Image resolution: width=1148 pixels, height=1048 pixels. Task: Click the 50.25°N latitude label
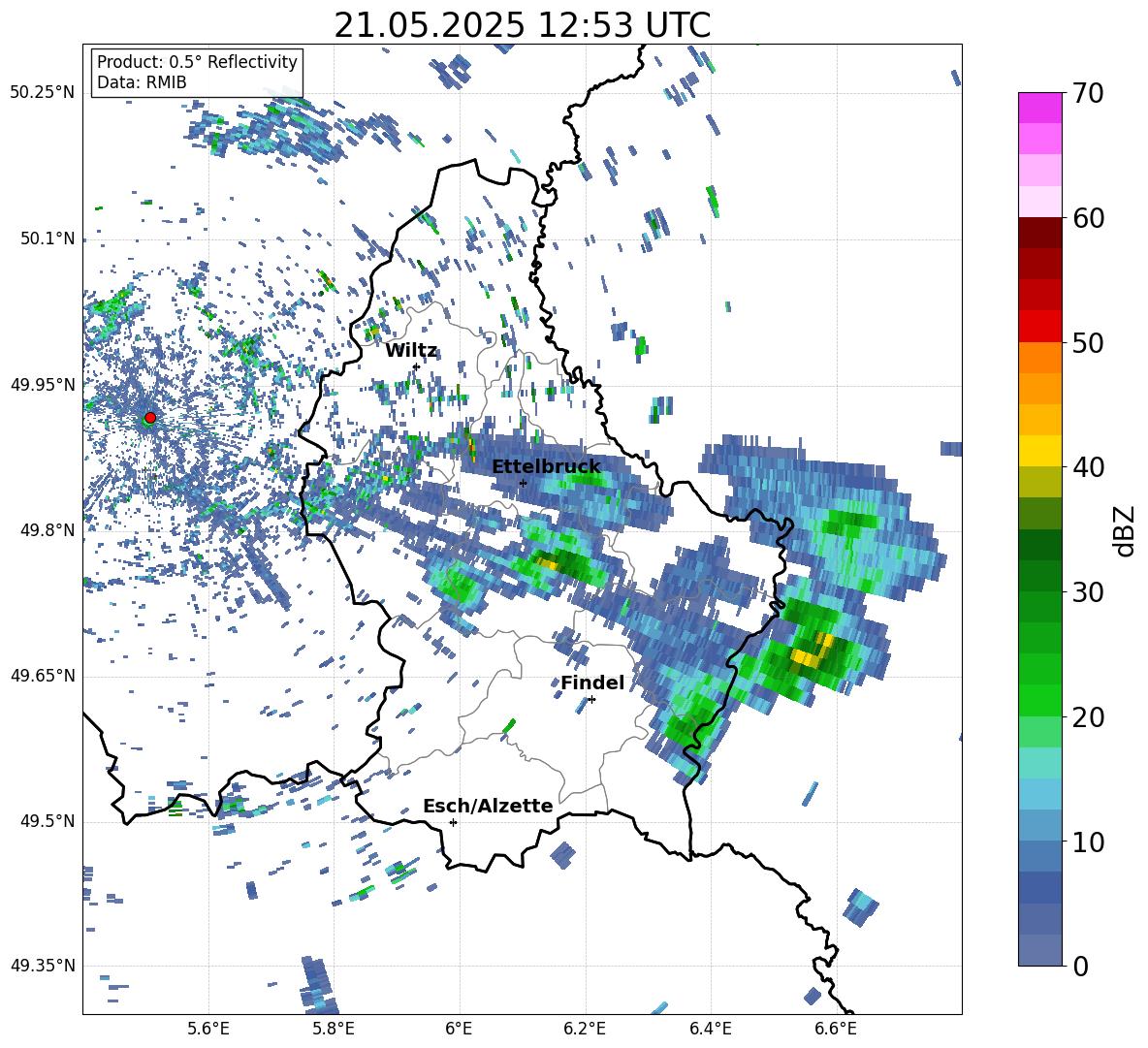(43, 93)
